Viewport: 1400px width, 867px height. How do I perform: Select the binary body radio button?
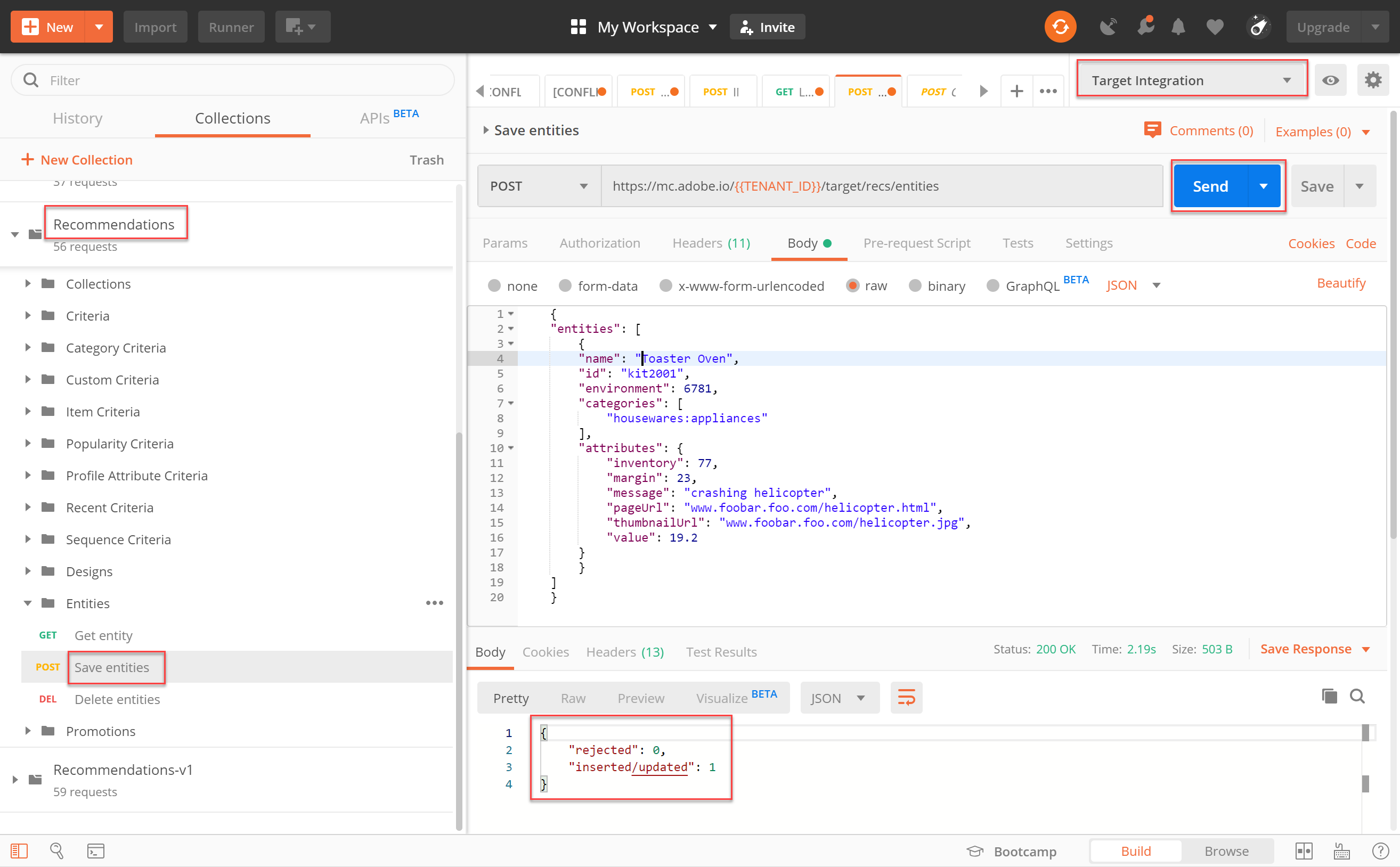915,285
